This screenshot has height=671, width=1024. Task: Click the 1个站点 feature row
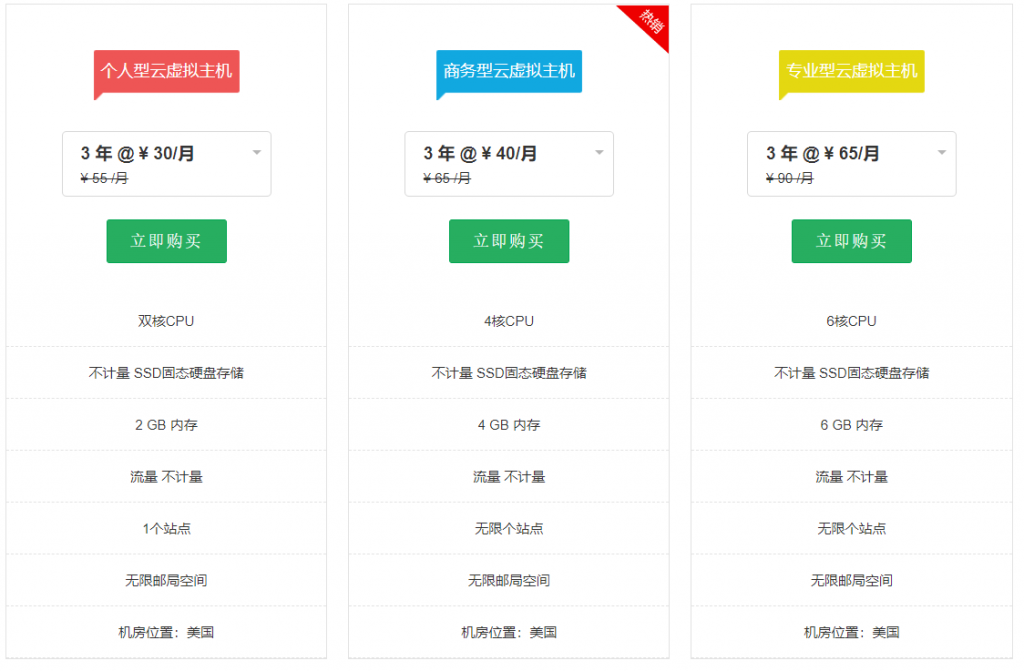(x=166, y=528)
